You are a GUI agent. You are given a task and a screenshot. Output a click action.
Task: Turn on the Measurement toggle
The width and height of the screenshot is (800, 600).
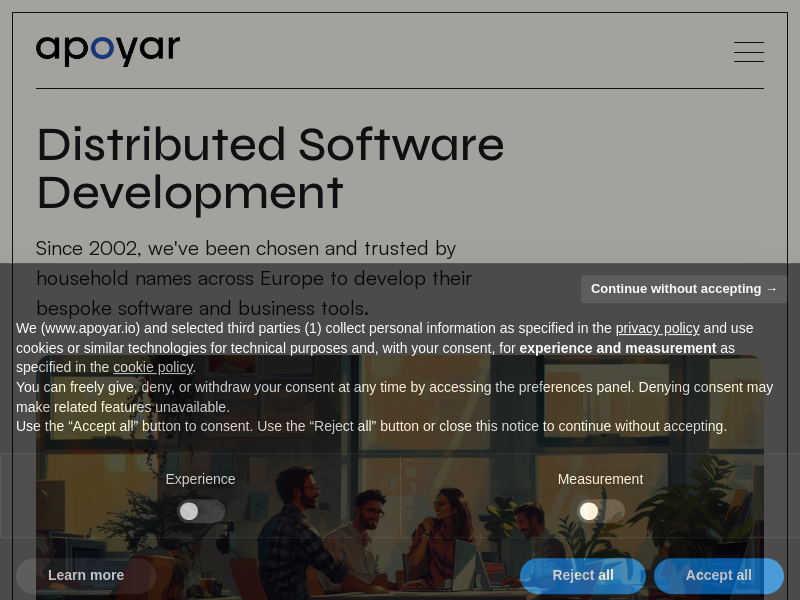tap(600, 511)
